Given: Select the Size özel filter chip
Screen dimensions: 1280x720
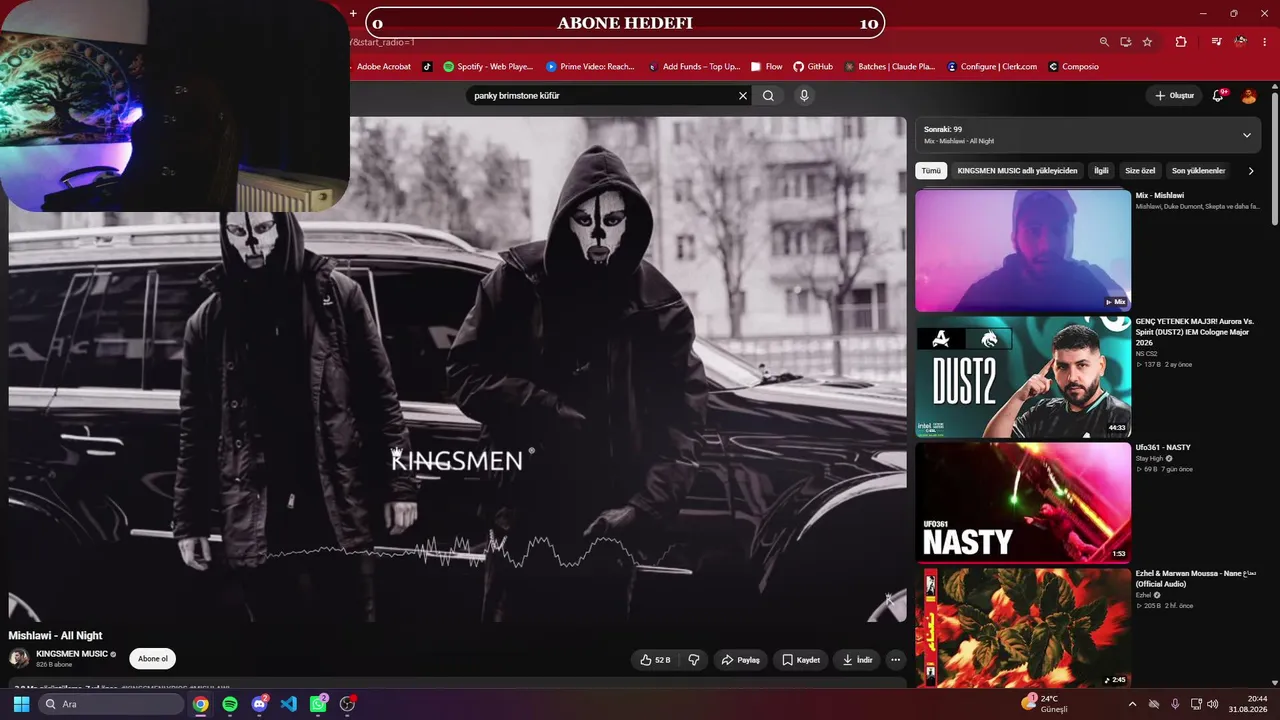Looking at the screenshot, I should [1140, 171].
